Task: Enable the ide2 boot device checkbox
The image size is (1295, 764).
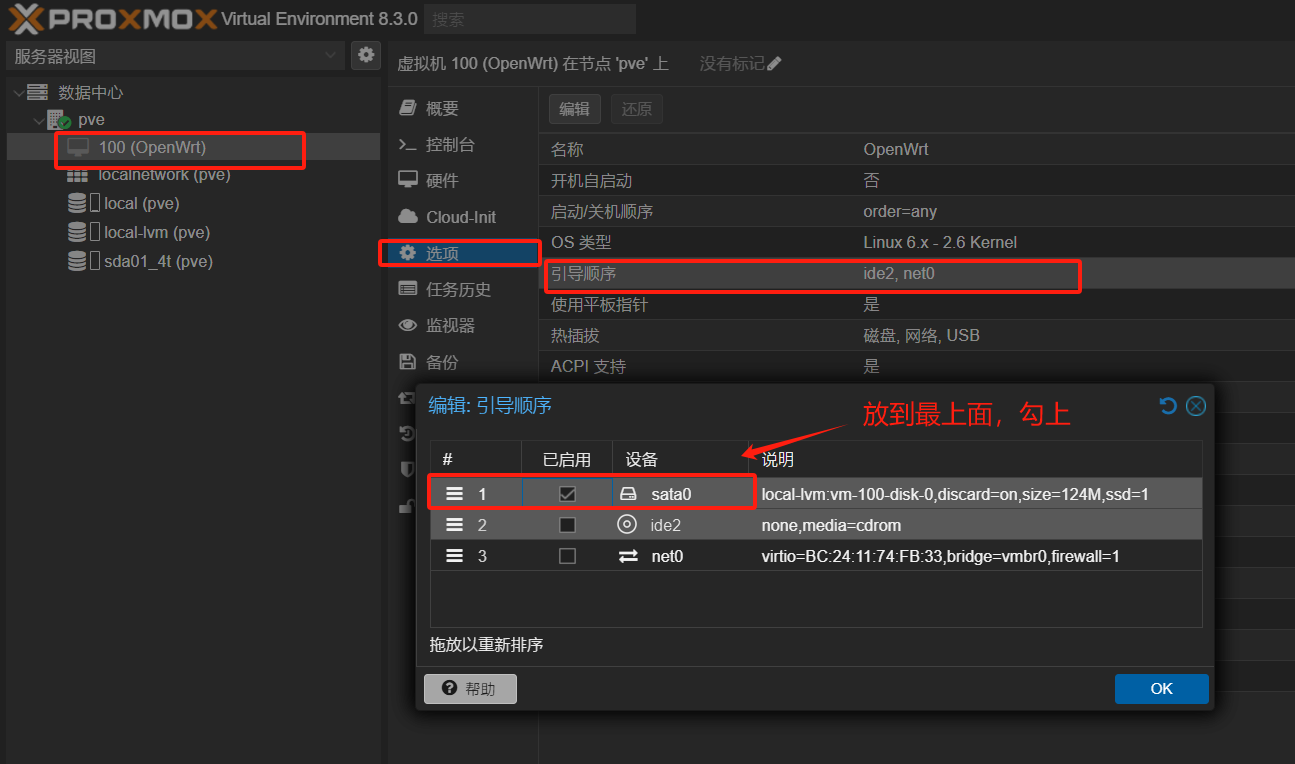Action: pyautogui.click(x=567, y=525)
